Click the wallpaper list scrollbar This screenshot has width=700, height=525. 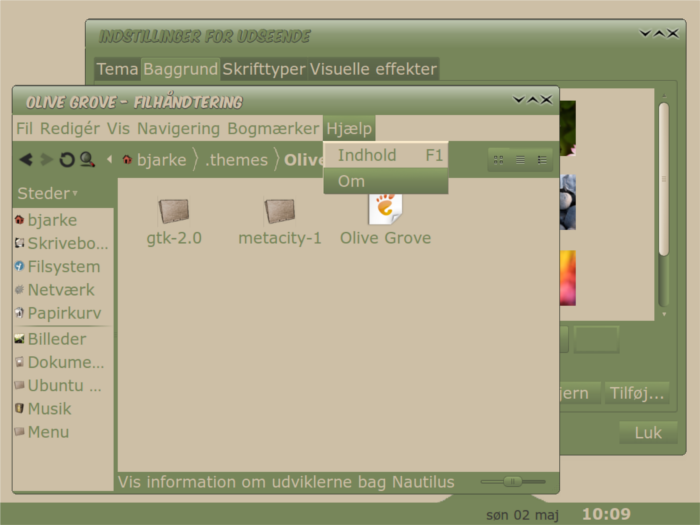tap(664, 179)
